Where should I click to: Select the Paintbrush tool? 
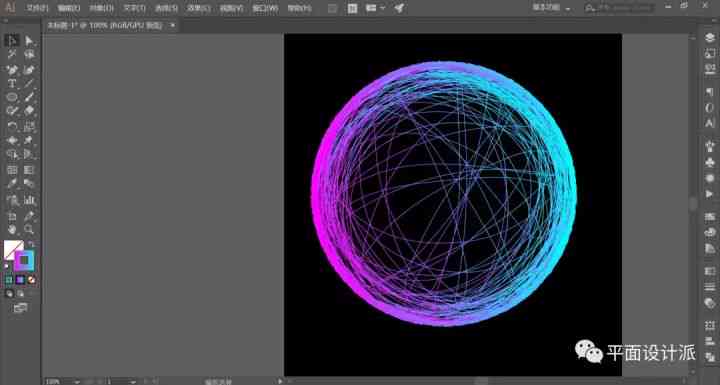29,97
